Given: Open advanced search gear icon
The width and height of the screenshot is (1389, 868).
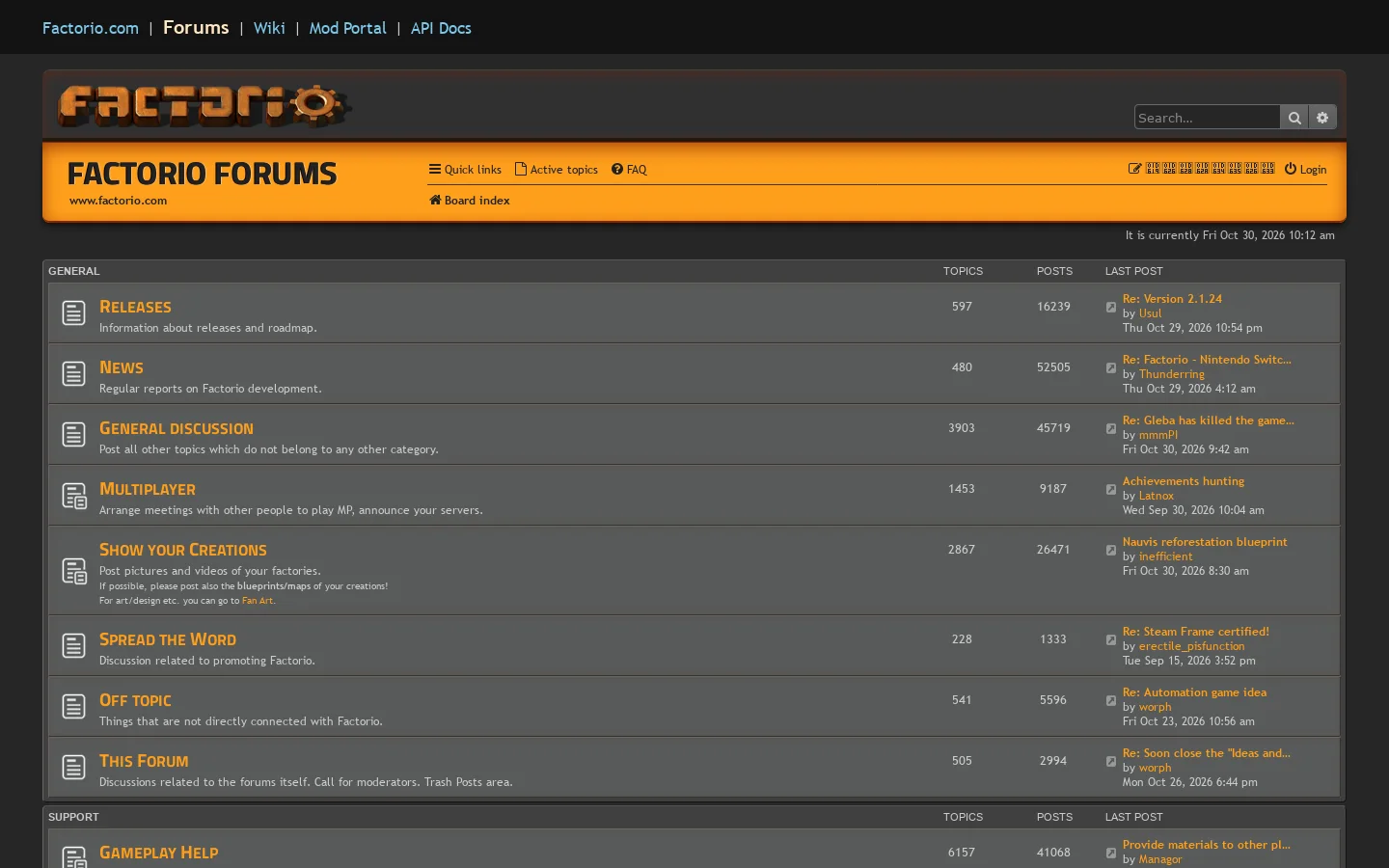Looking at the screenshot, I should [1322, 118].
